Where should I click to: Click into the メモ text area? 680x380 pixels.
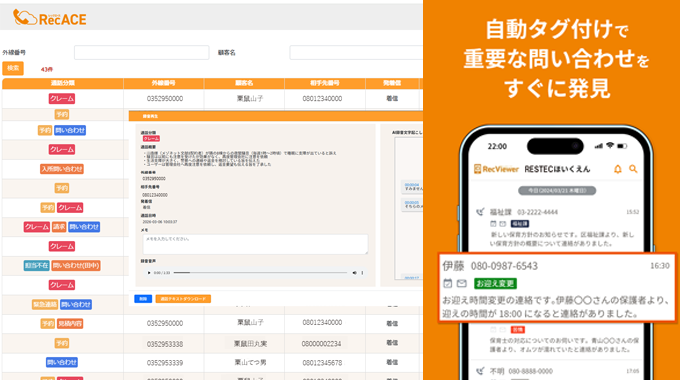(255, 244)
